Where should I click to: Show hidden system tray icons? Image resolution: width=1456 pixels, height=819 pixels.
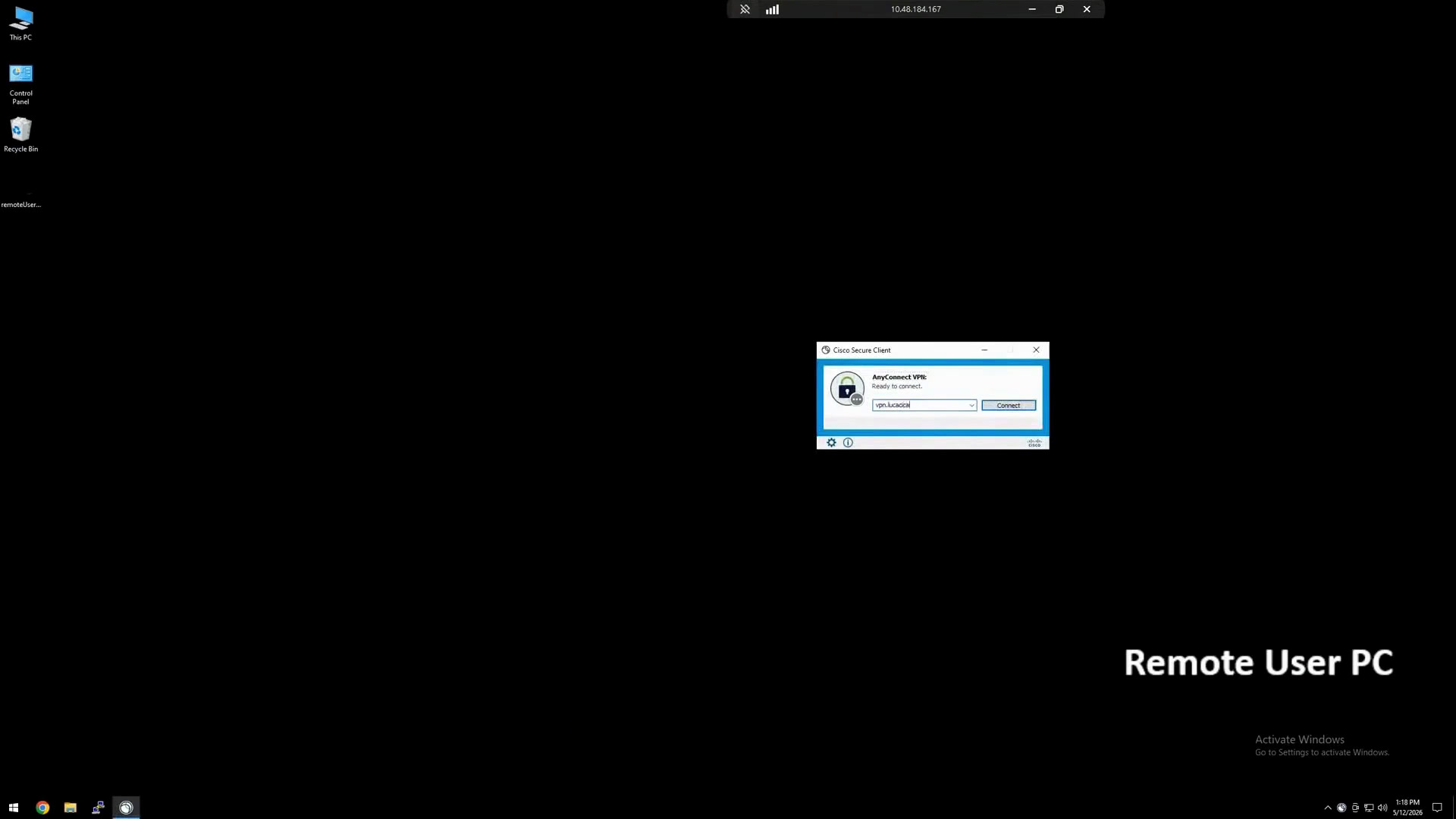click(x=1328, y=808)
